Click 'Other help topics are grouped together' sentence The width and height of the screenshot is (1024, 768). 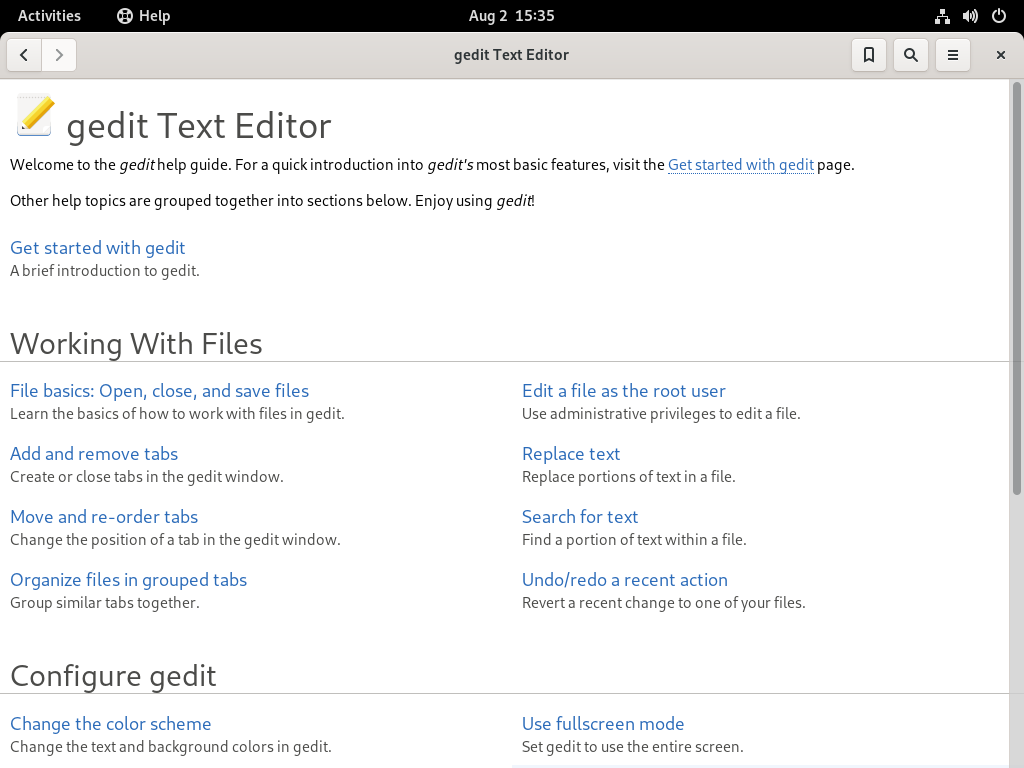pos(272,200)
